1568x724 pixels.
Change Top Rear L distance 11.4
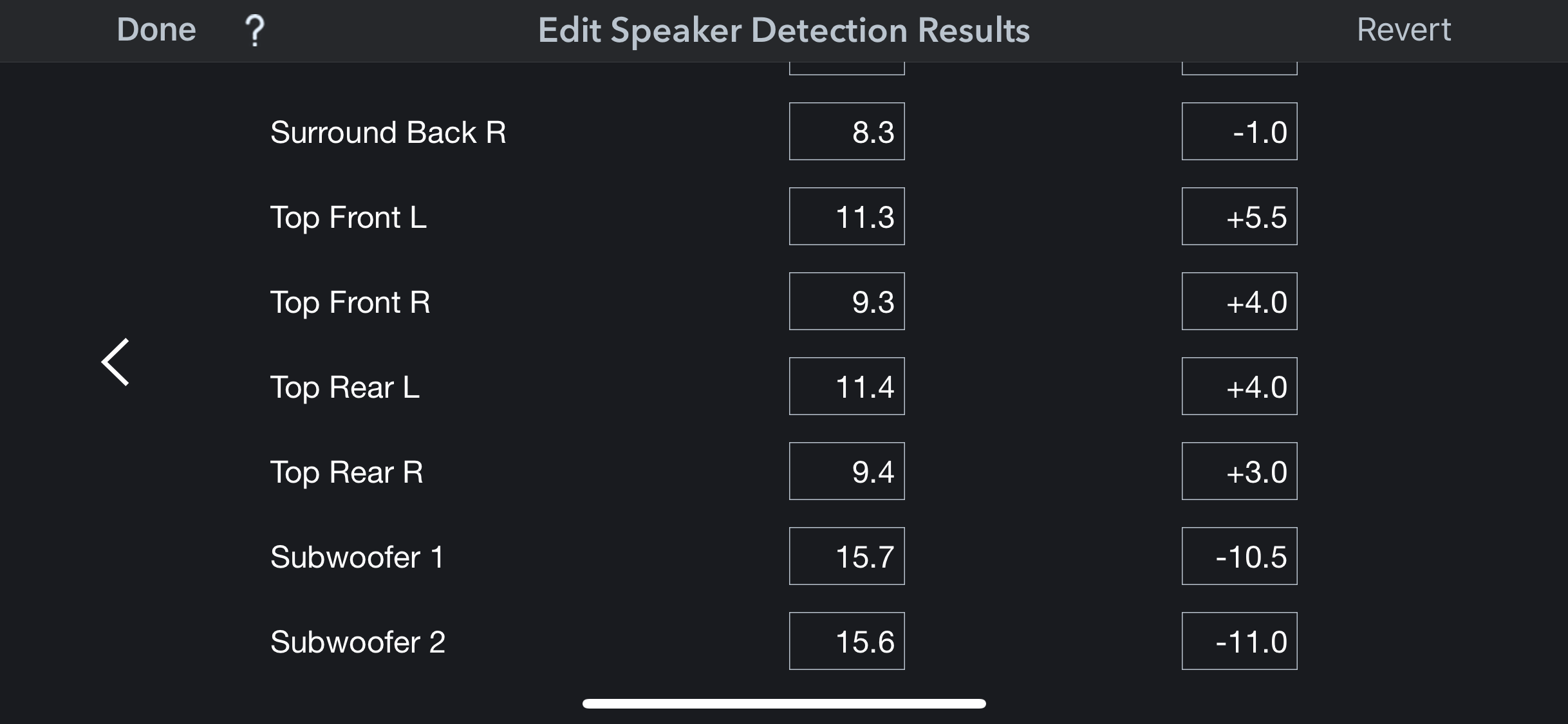pyautogui.click(x=847, y=386)
